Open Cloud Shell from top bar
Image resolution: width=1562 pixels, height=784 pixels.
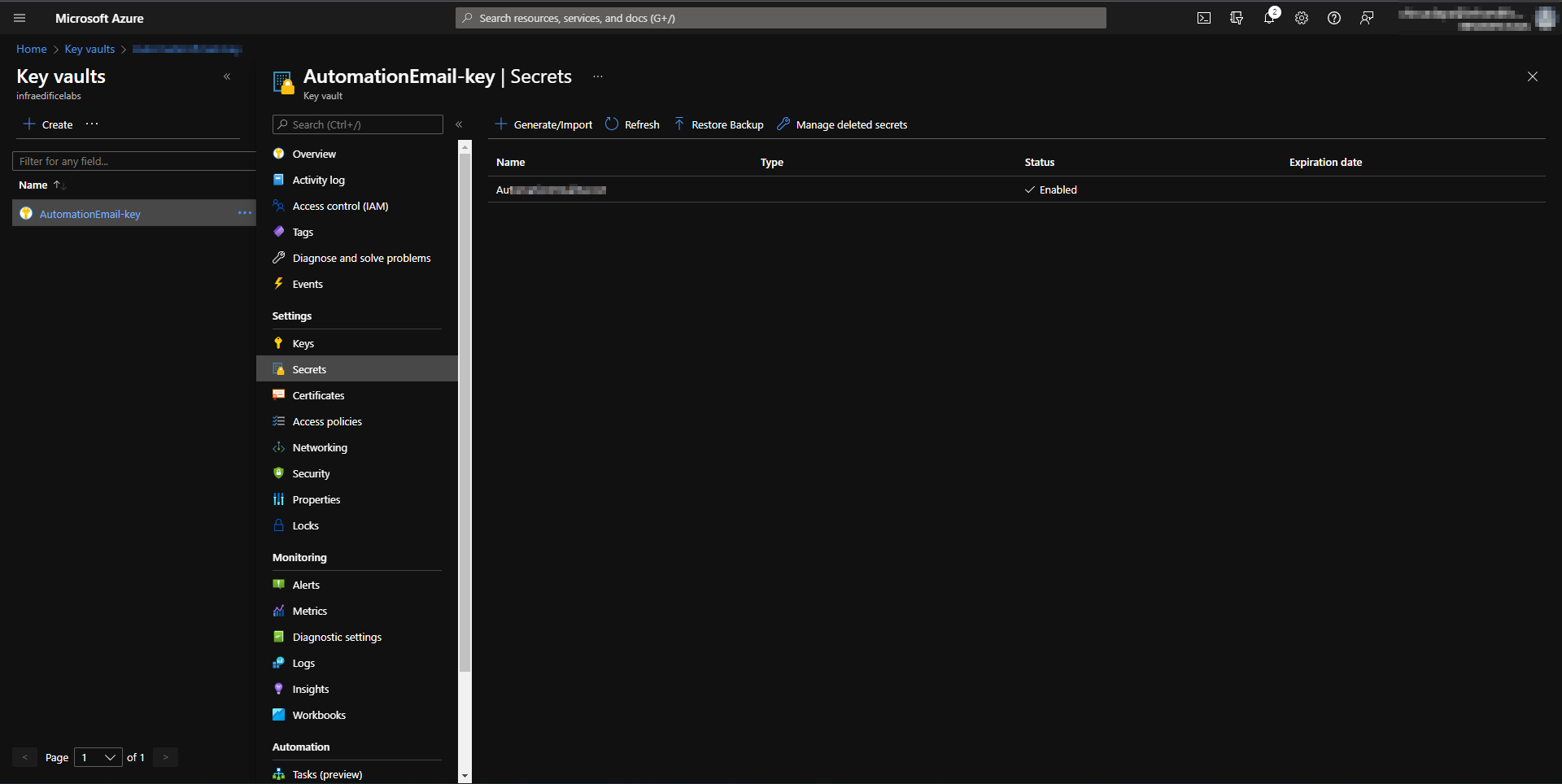(x=1204, y=18)
